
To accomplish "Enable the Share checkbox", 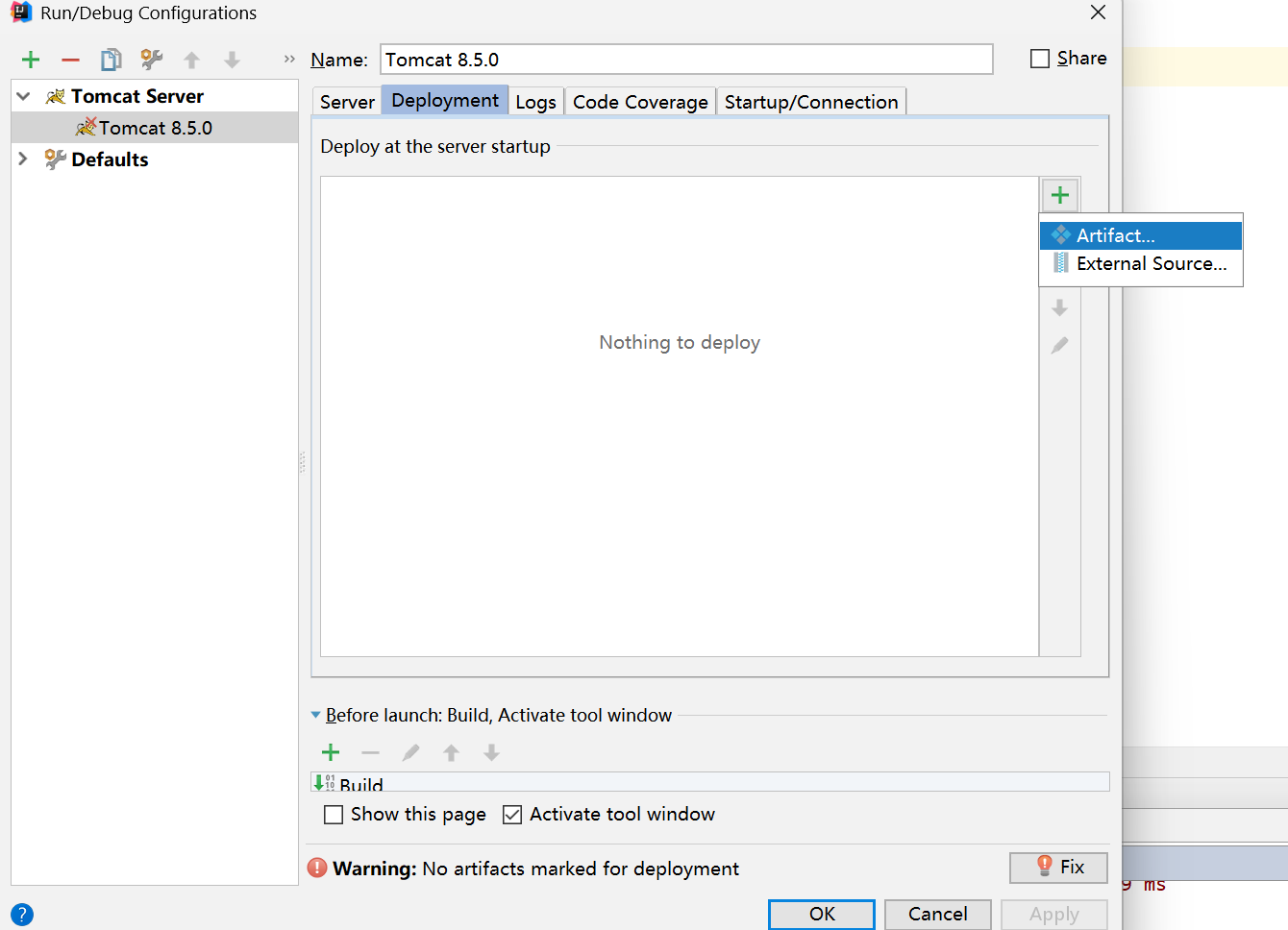I will click(1040, 59).
